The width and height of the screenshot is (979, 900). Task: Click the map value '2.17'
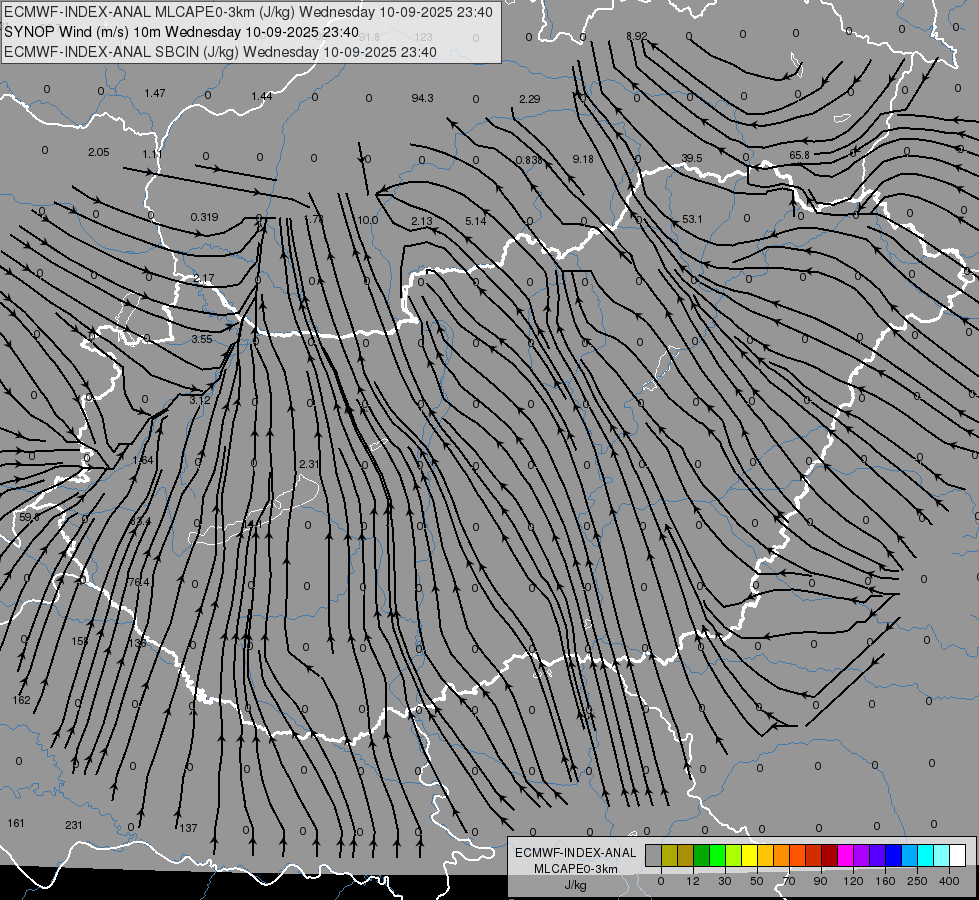coord(204,278)
